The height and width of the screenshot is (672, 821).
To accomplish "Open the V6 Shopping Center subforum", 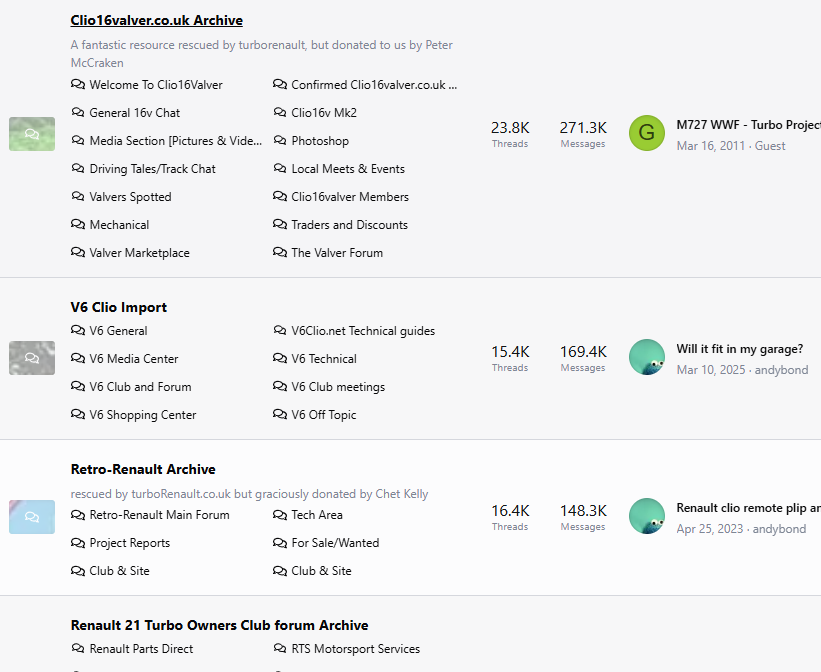I will click(x=143, y=415).
